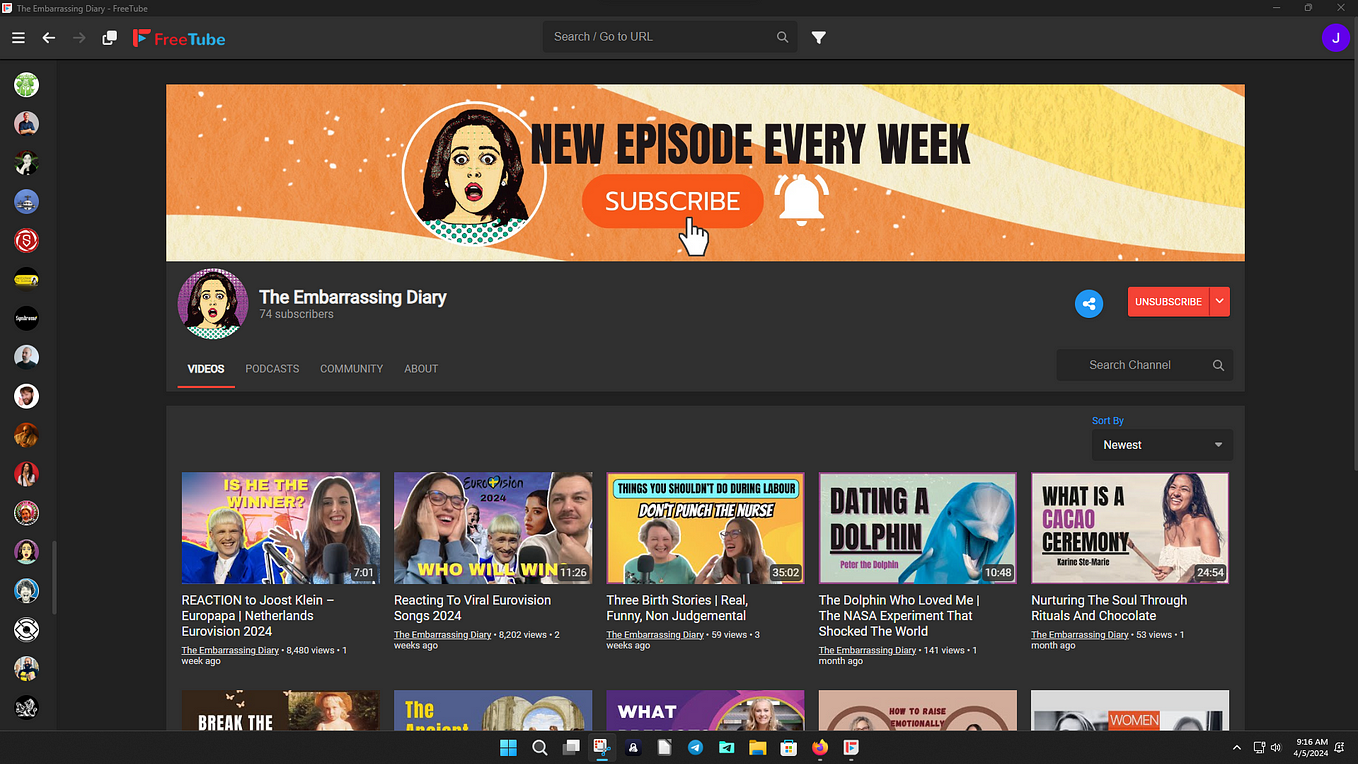Open File Explorer from the taskbar
This screenshot has height=764, width=1358.
pos(757,747)
